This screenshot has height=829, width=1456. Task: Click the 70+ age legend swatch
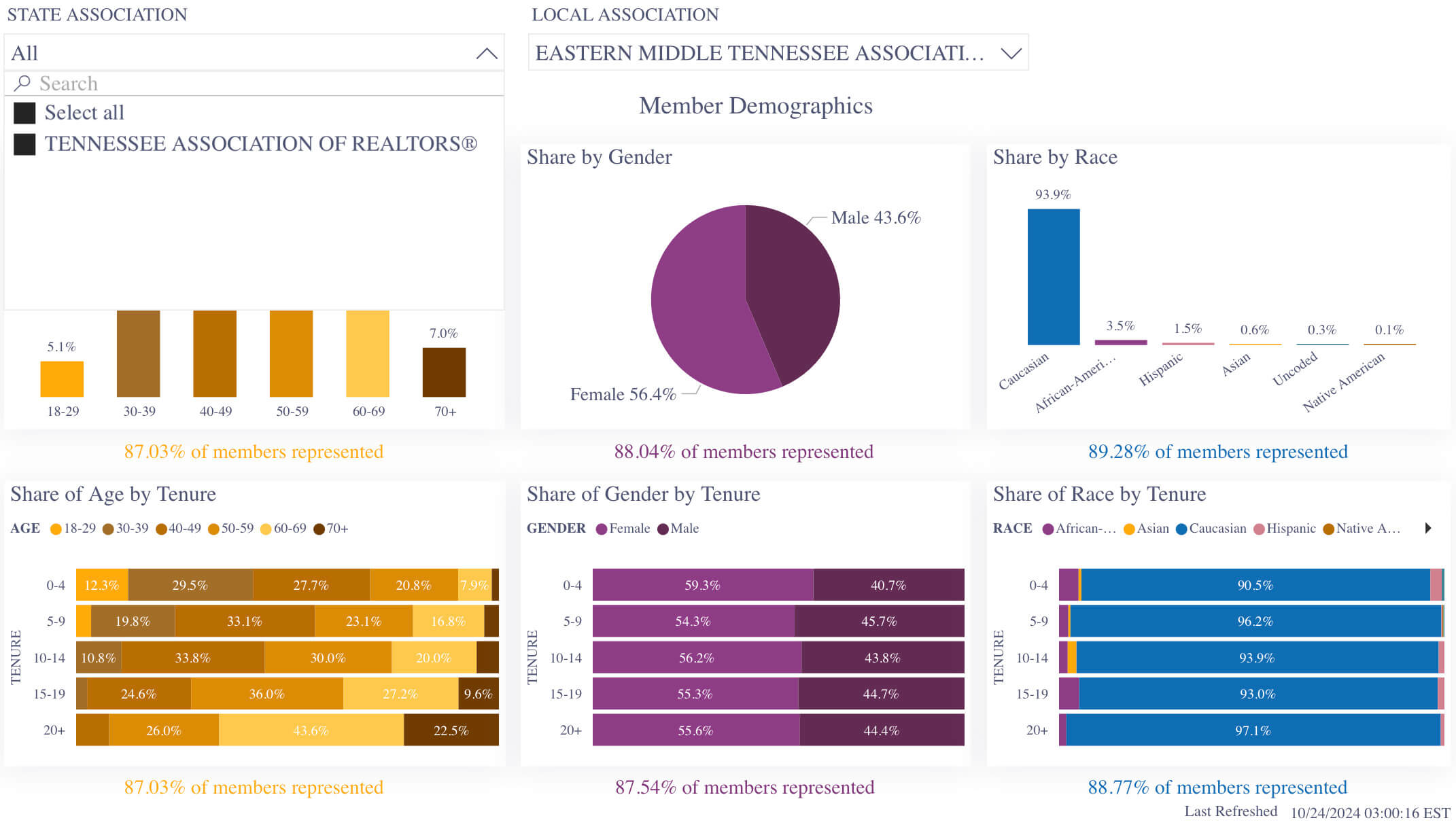[319, 529]
